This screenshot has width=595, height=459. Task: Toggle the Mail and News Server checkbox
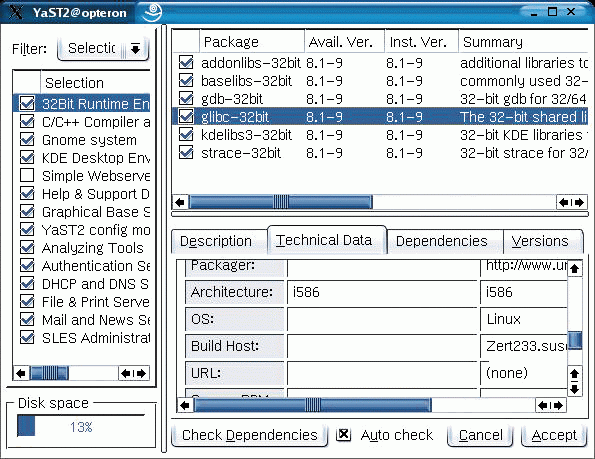click(27, 319)
